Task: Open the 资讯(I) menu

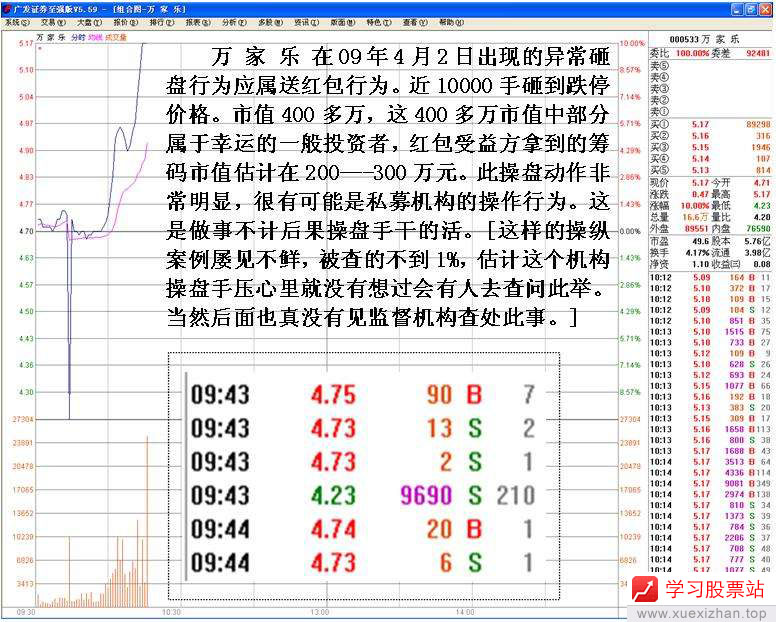Action: point(306,23)
